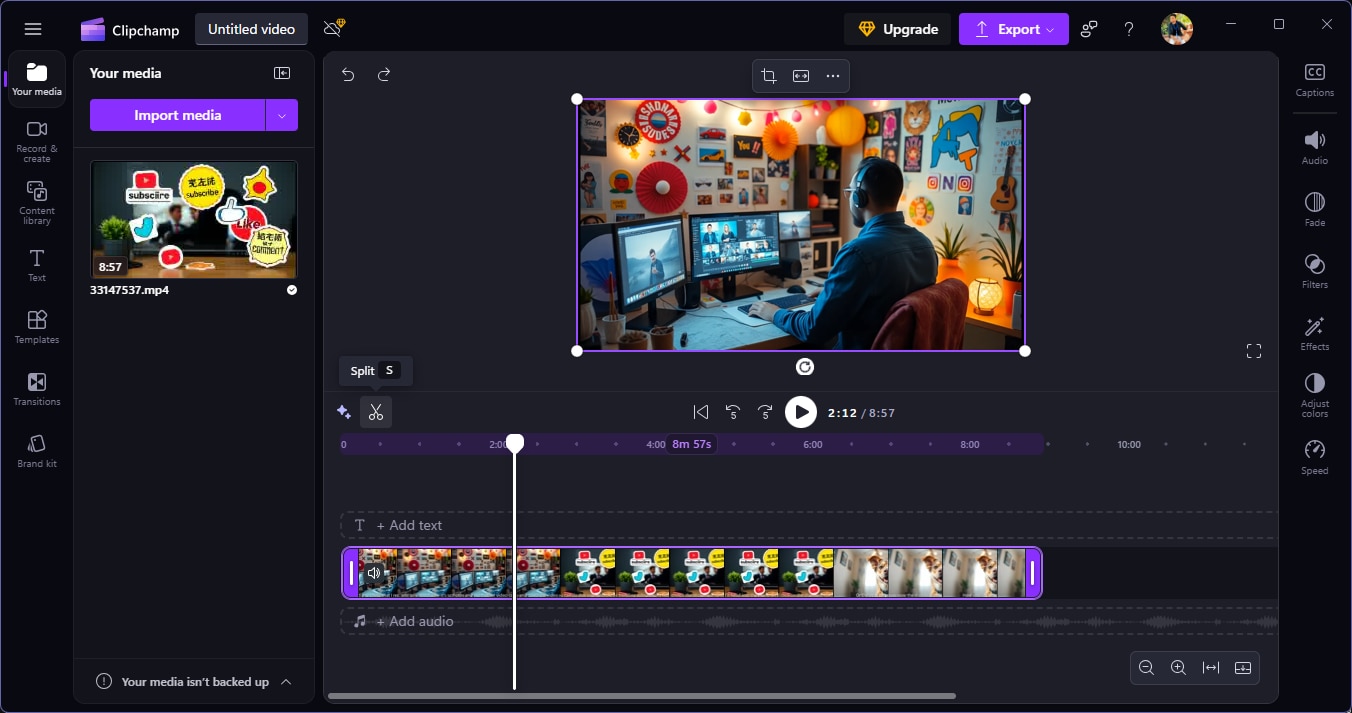The image size is (1352, 713).
Task: Fit the timeline to the window
Action: click(x=1211, y=668)
